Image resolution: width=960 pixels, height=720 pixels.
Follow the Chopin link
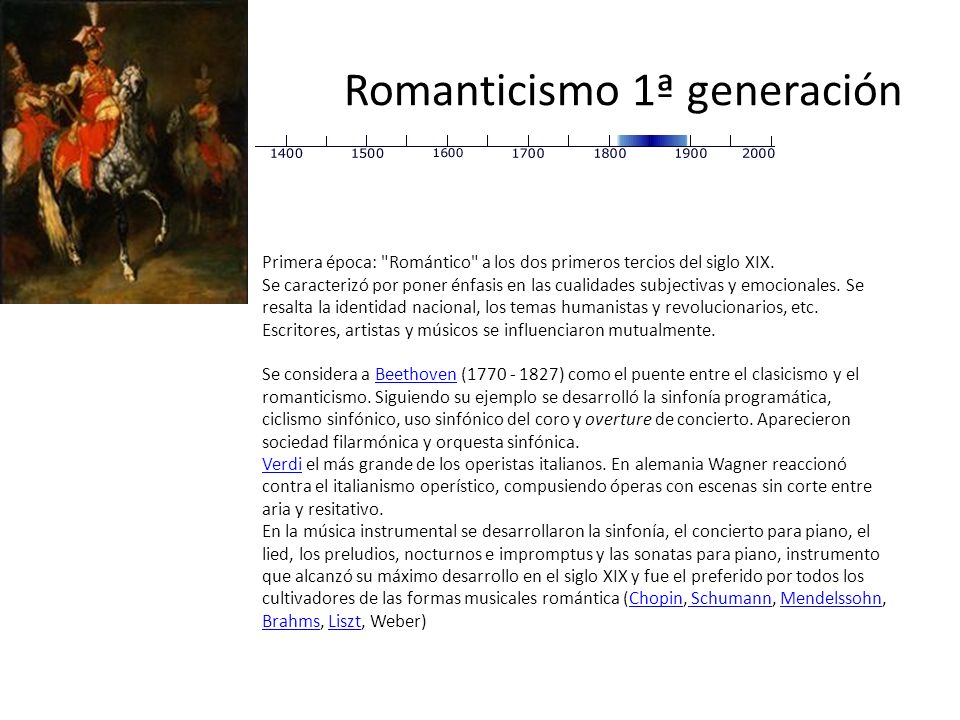(x=655, y=598)
